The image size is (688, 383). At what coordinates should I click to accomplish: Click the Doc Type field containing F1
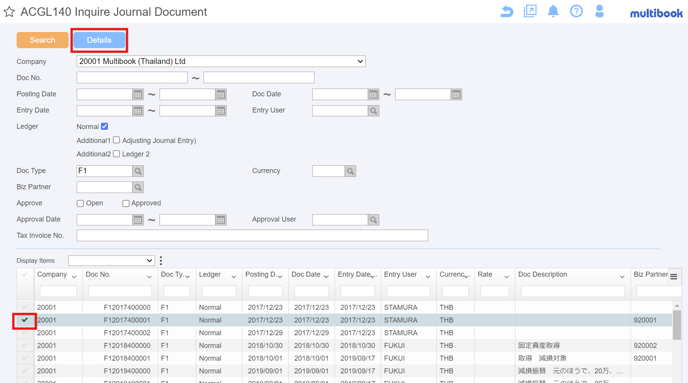tap(104, 171)
